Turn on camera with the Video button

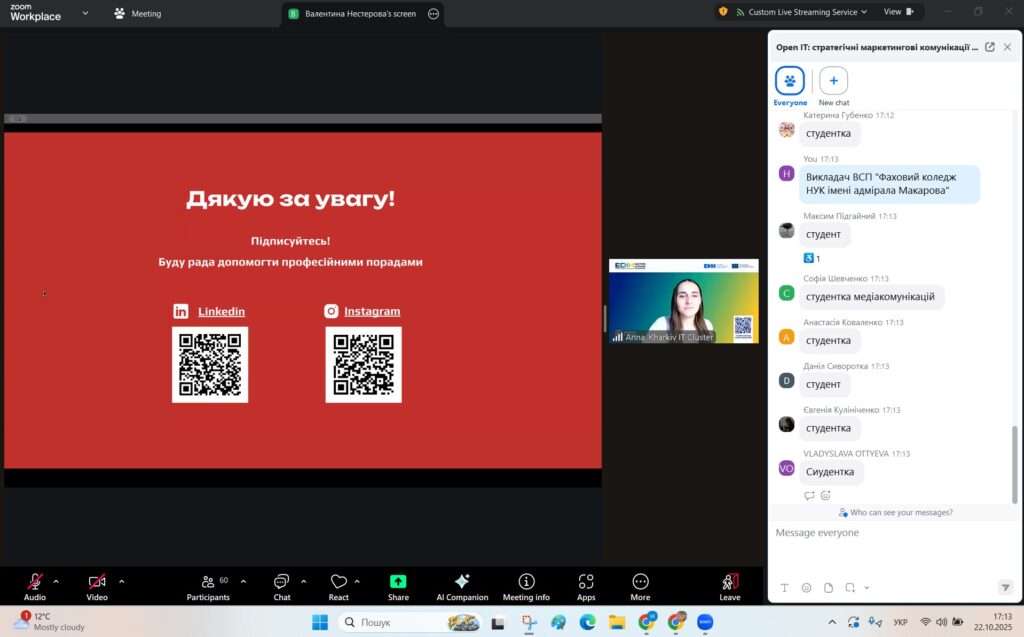97,584
